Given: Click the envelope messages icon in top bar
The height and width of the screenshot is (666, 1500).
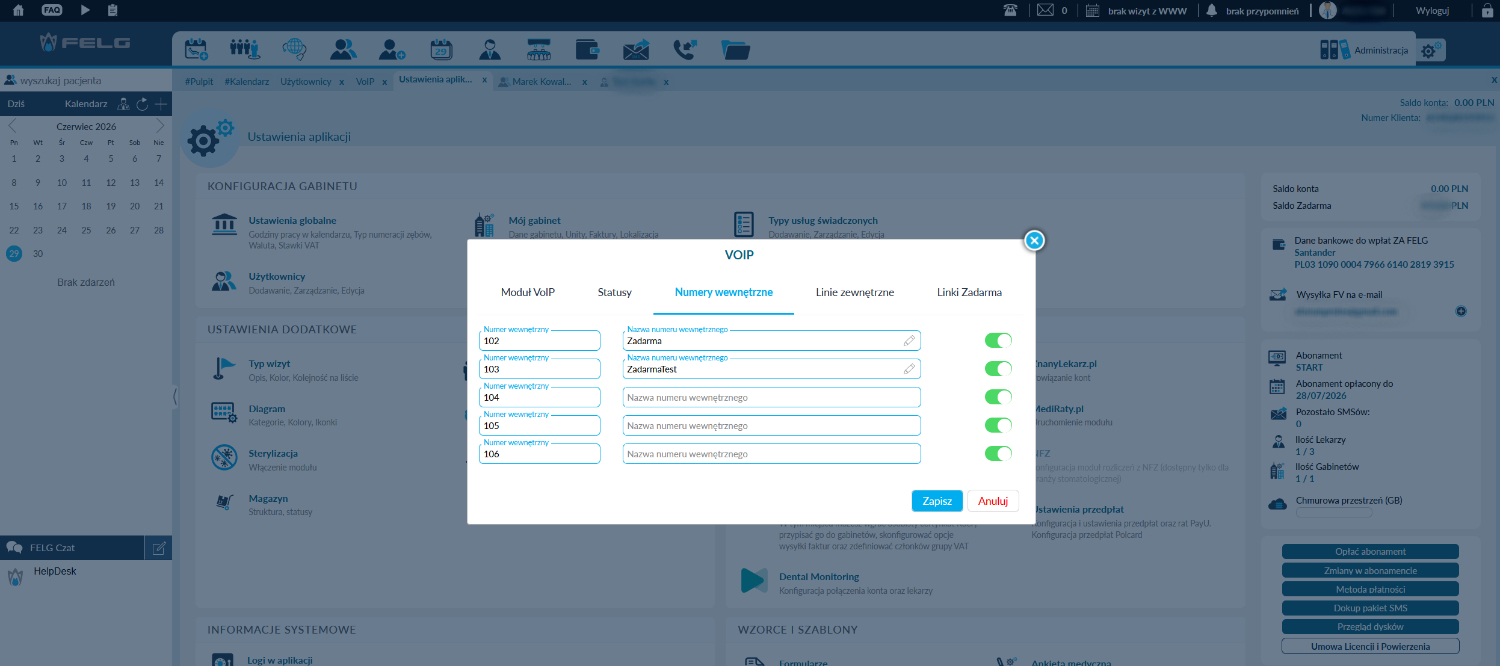Looking at the screenshot, I should coord(1046,10).
